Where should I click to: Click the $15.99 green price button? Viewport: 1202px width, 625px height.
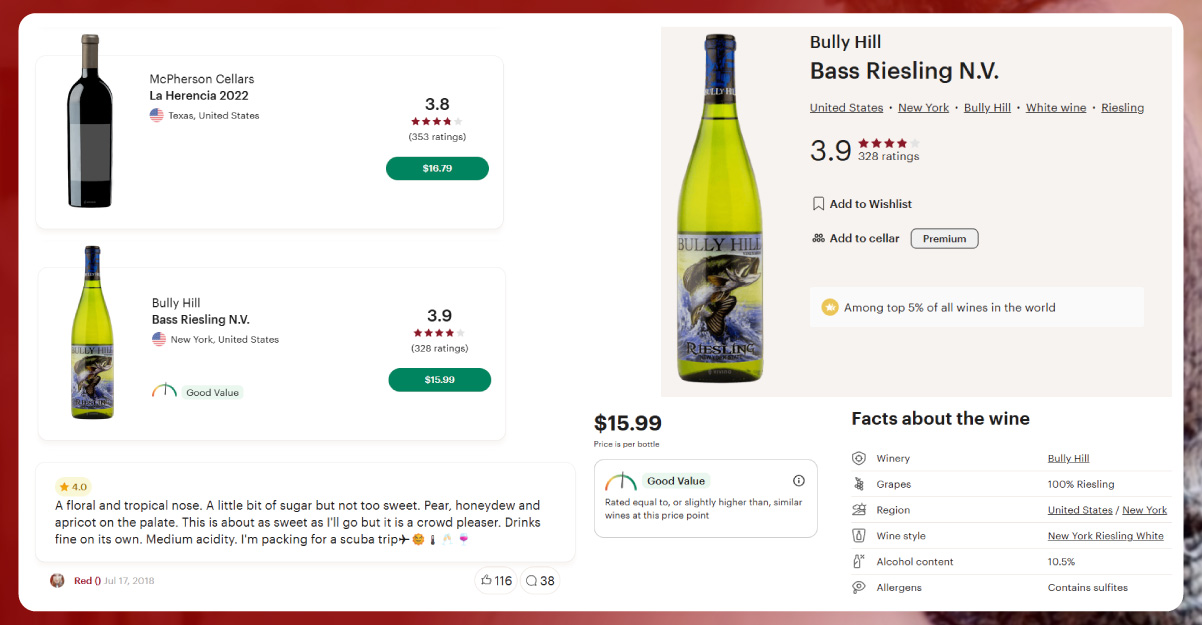(439, 380)
